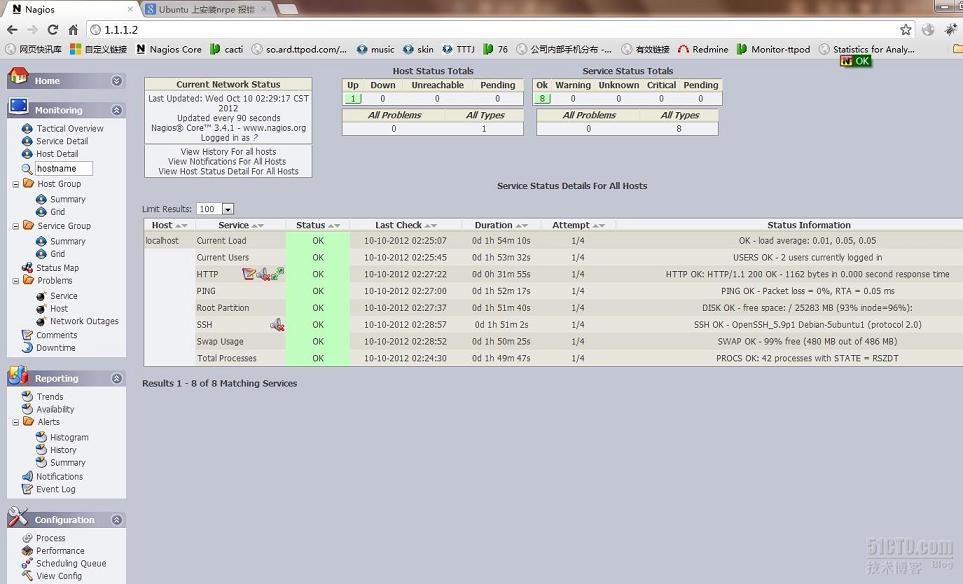Click the hostname search field
963x584 pixels.
(x=64, y=168)
